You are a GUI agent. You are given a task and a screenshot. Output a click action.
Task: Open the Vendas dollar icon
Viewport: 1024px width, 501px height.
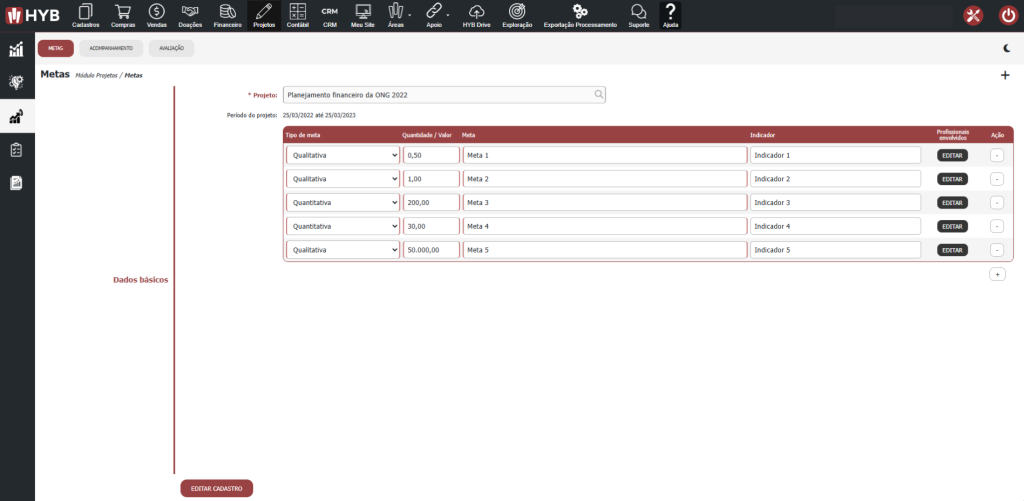click(x=157, y=14)
